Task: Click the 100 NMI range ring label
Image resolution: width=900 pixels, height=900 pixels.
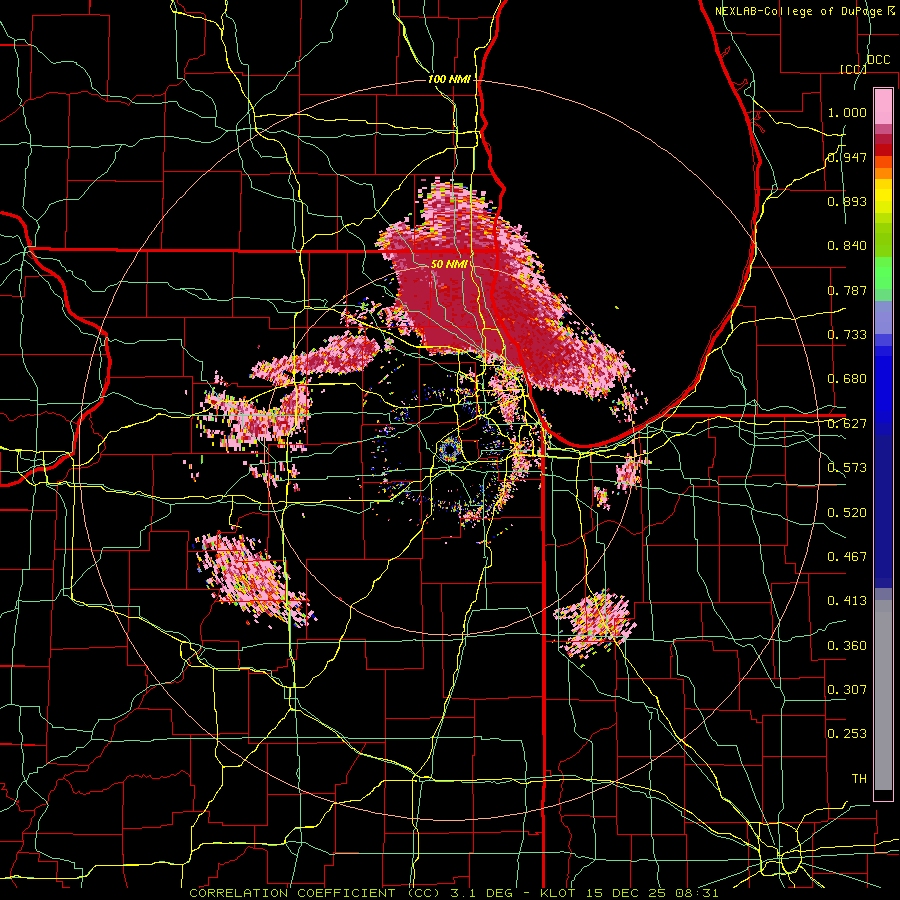Action: coord(448,79)
